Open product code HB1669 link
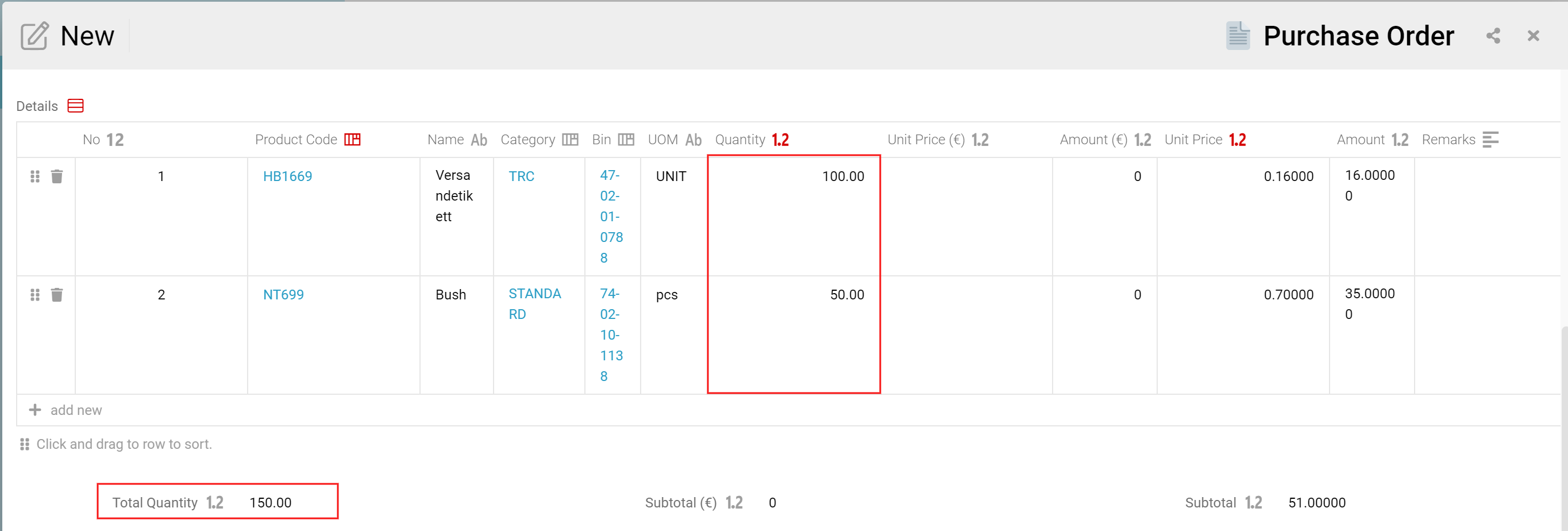The width and height of the screenshot is (1568, 531). pyautogui.click(x=287, y=176)
